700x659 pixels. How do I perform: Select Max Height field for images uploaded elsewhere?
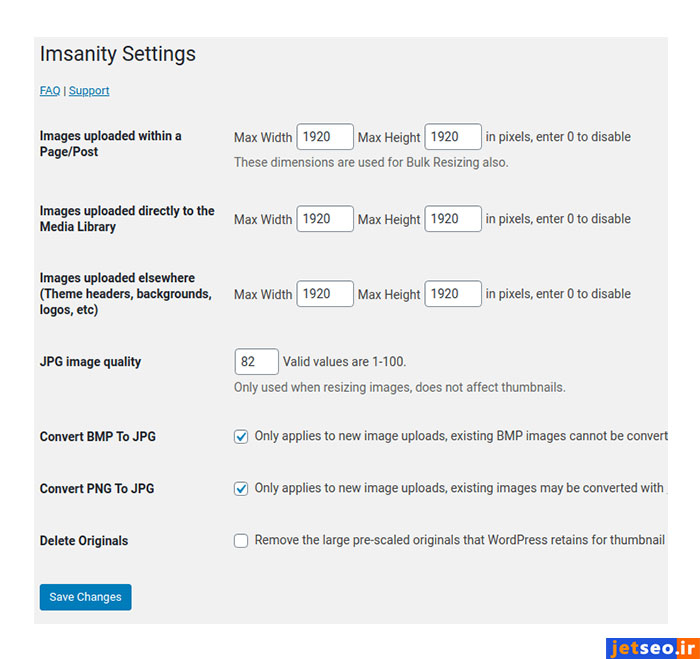tap(453, 294)
